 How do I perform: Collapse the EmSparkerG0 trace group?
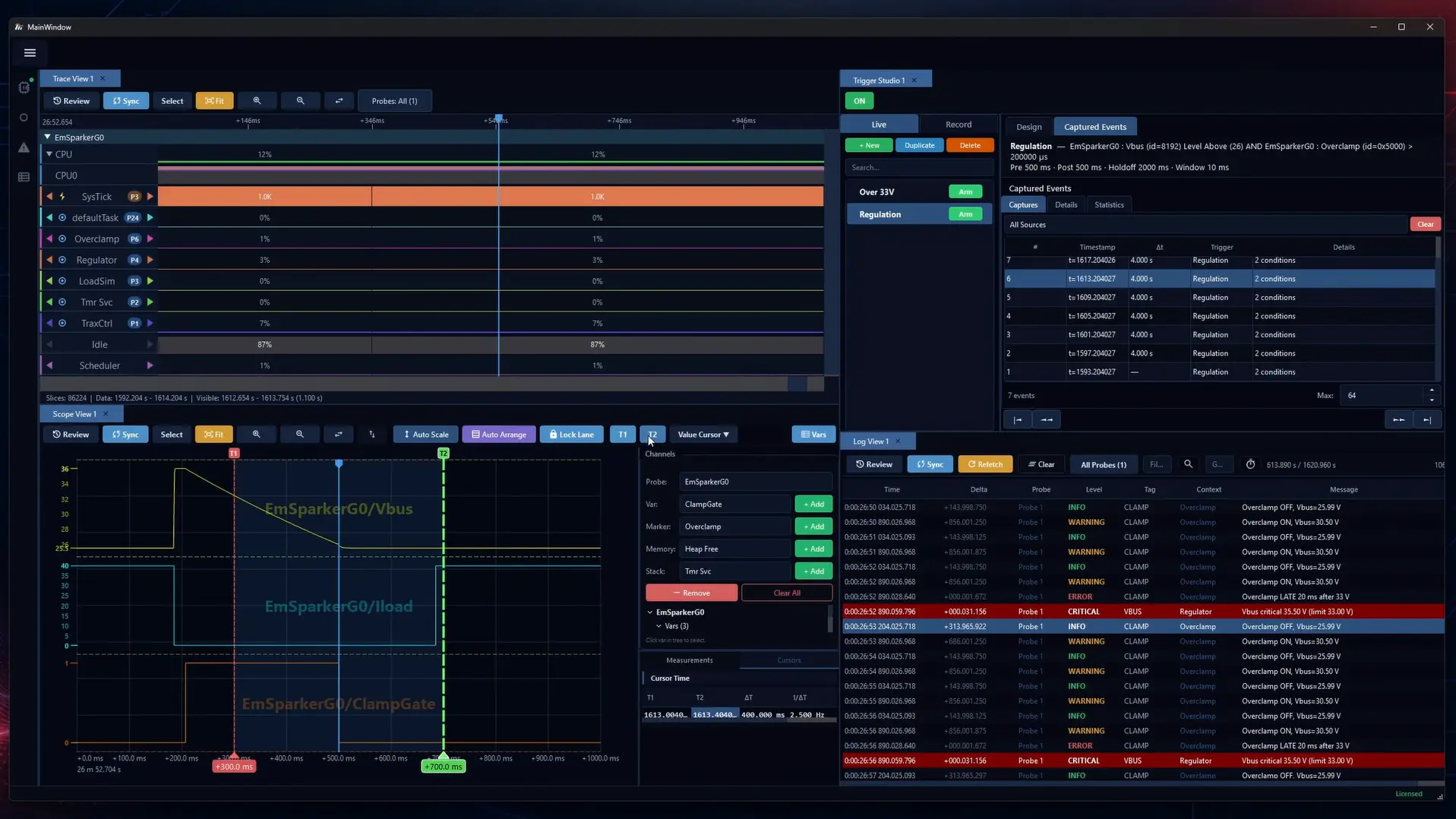(x=47, y=138)
